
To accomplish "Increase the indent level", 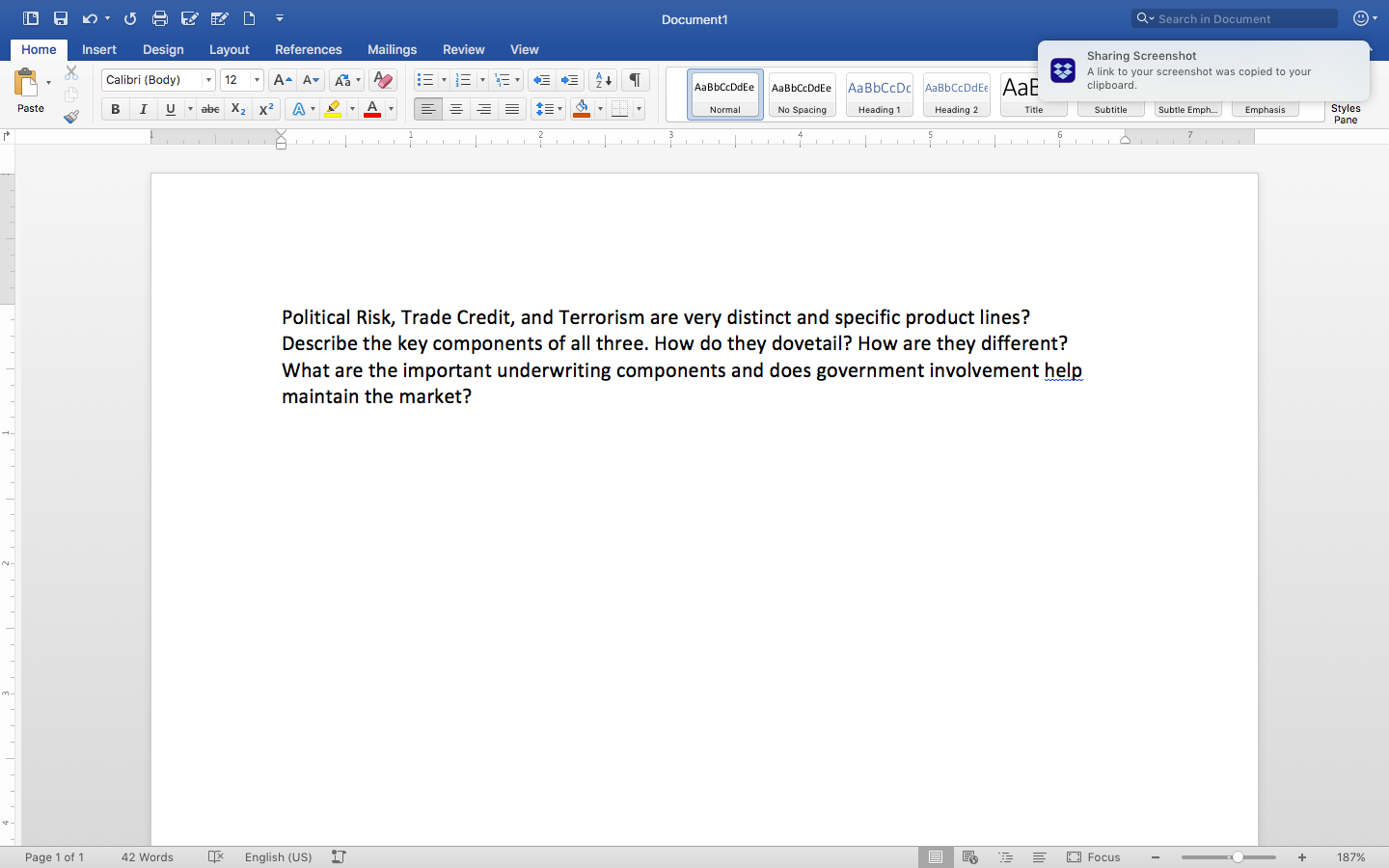I will (x=570, y=80).
